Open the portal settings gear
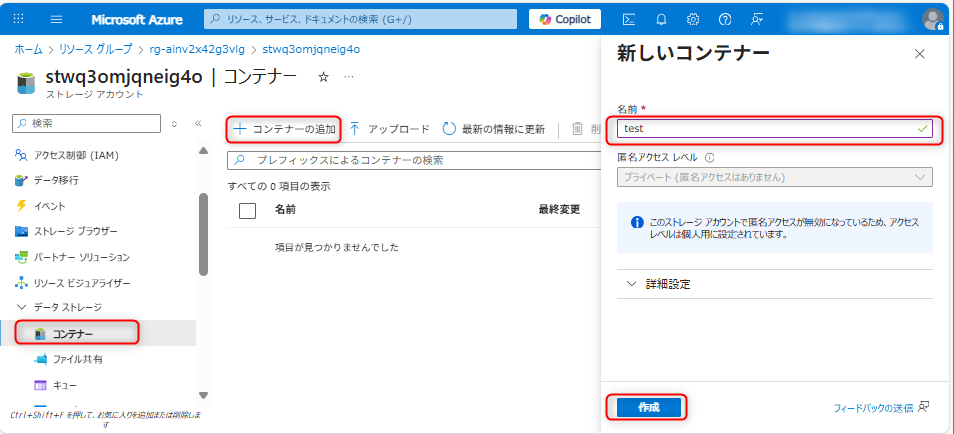The height and width of the screenshot is (434, 954). click(693, 19)
